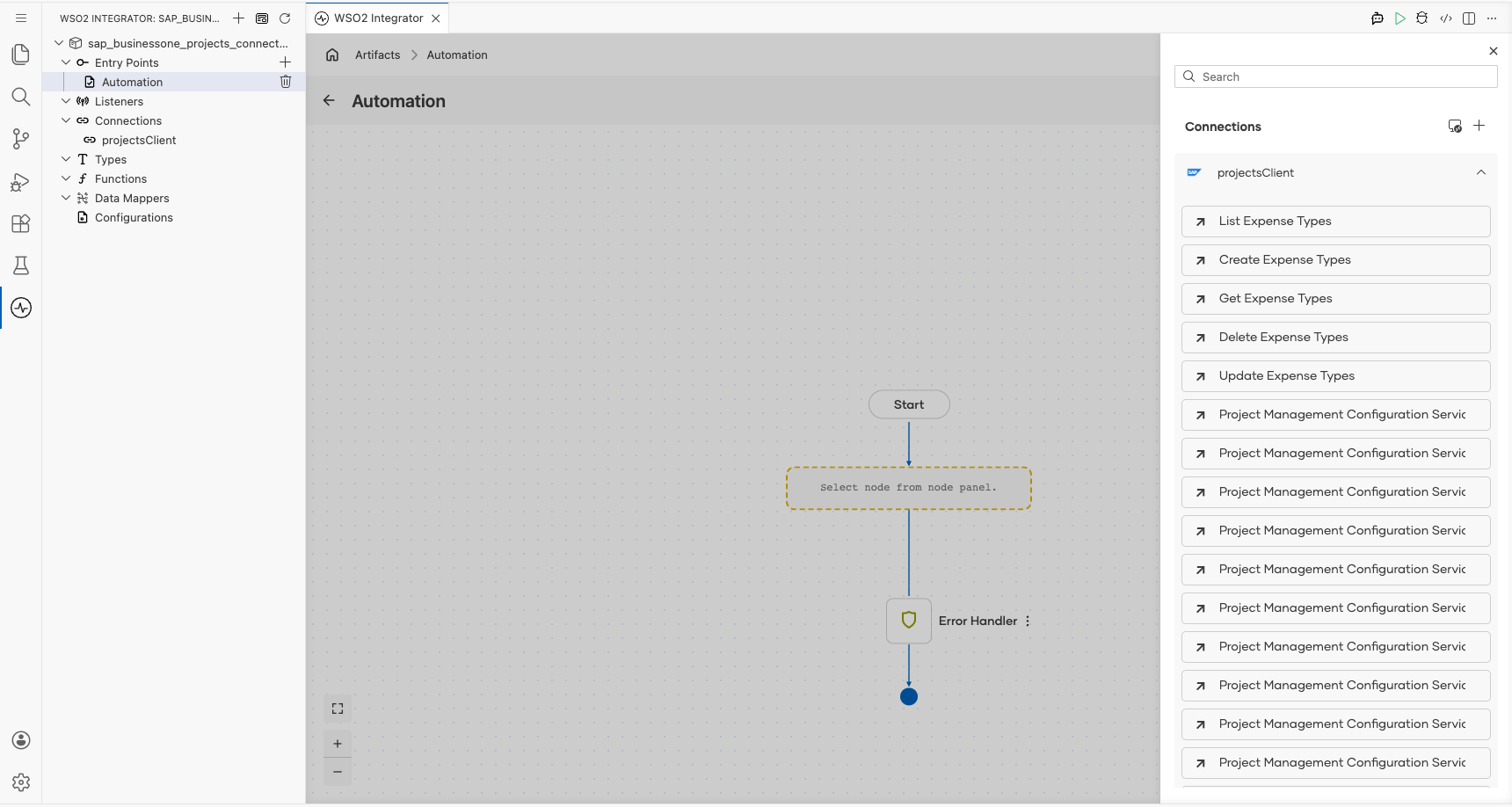Close the Connections node panel
Screen dimensions: 1512x807
(1494, 51)
